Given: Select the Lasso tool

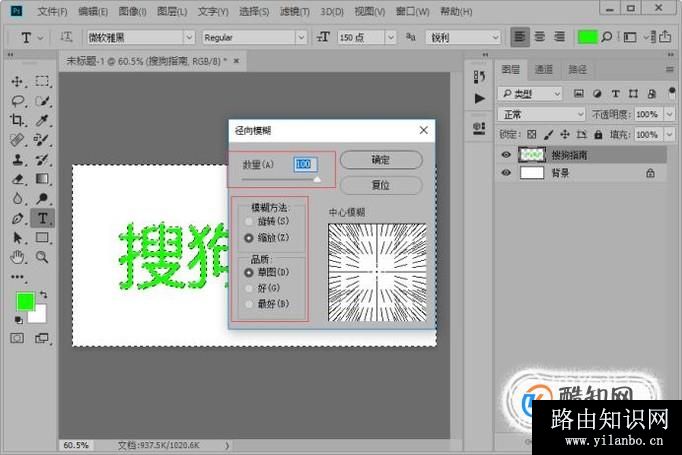Looking at the screenshot, I should pyautogui.click(x=17, y=101).
